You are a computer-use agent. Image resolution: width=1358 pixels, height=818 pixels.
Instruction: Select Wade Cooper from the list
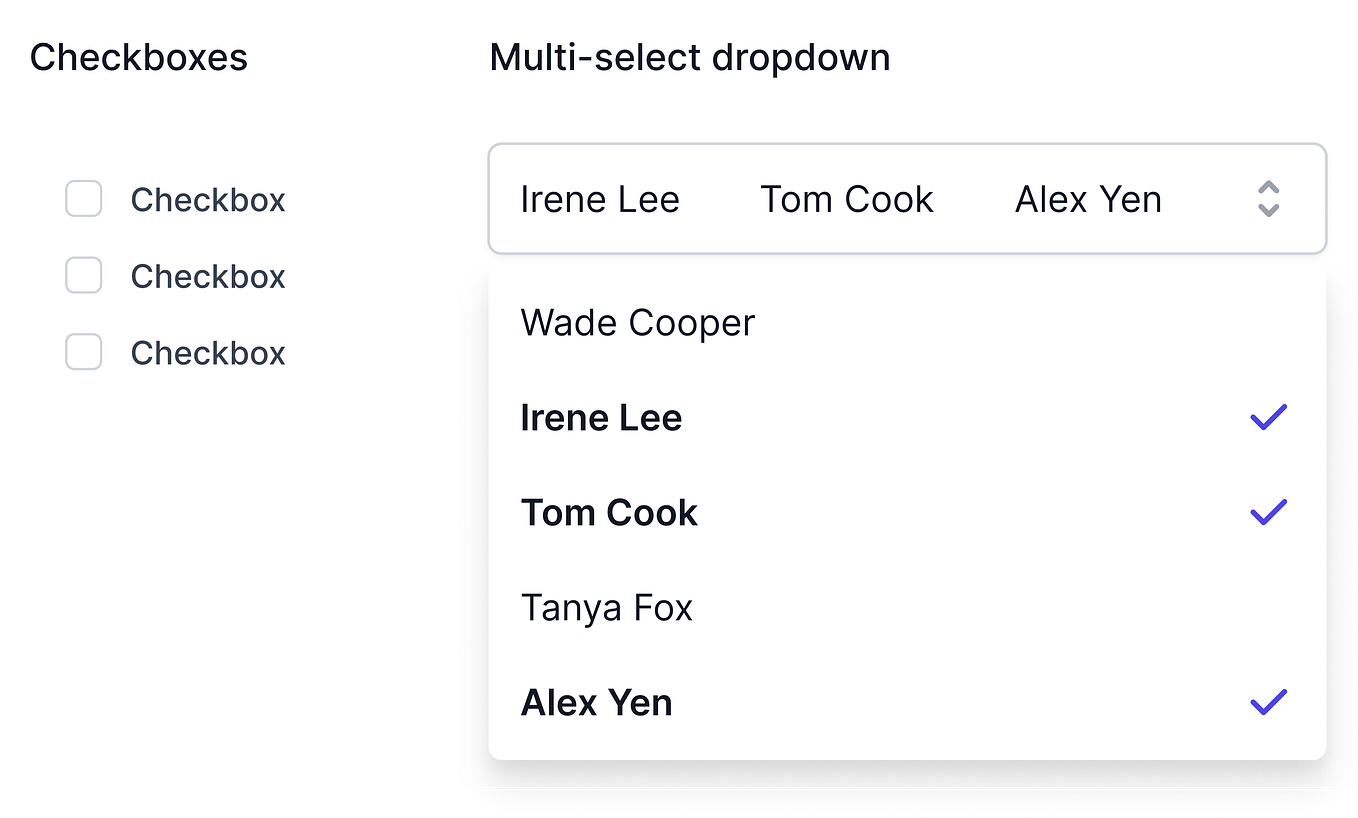tap(637, 322)
